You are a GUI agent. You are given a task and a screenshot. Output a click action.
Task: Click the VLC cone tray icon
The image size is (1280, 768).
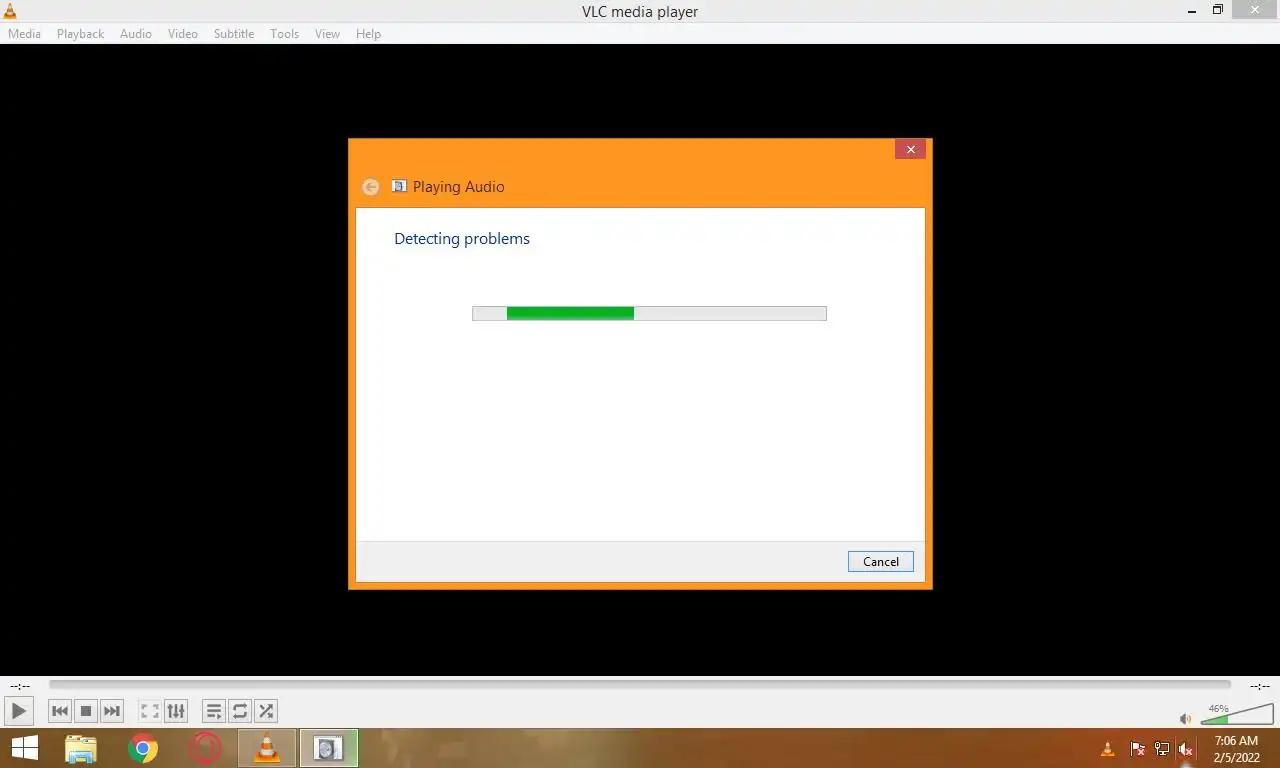pos(1108,749)
